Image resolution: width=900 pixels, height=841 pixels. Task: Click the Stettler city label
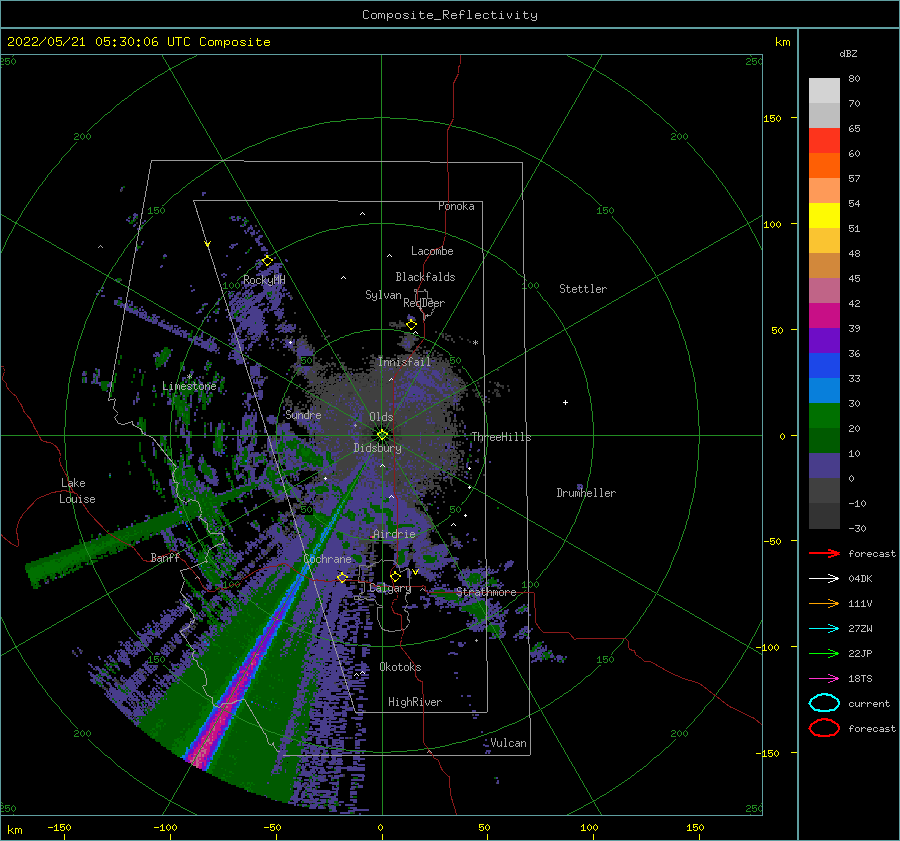tap(583, 289)
